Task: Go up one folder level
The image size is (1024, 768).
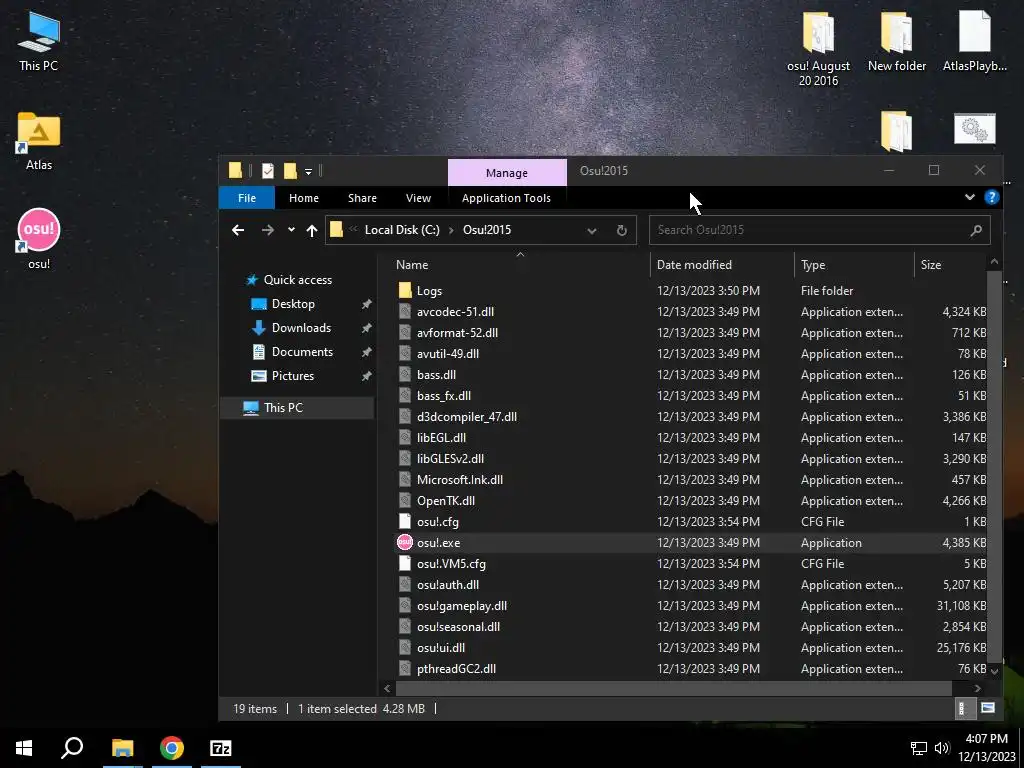Action: click(312, 230)
